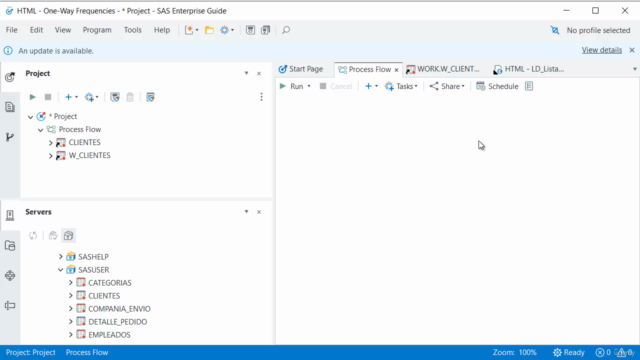This screenshot has height=360, width=640.
Task: Open the View menu
Action: coord(63,30)
